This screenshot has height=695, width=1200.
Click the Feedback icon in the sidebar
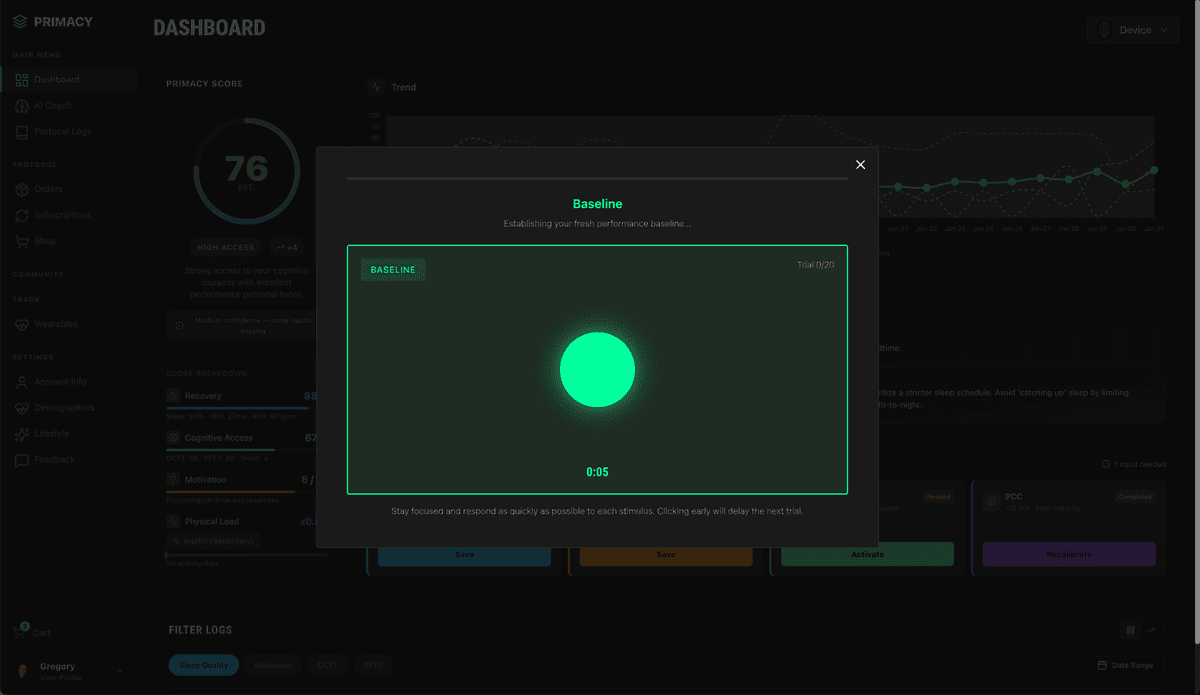click(x=22, y=459)
